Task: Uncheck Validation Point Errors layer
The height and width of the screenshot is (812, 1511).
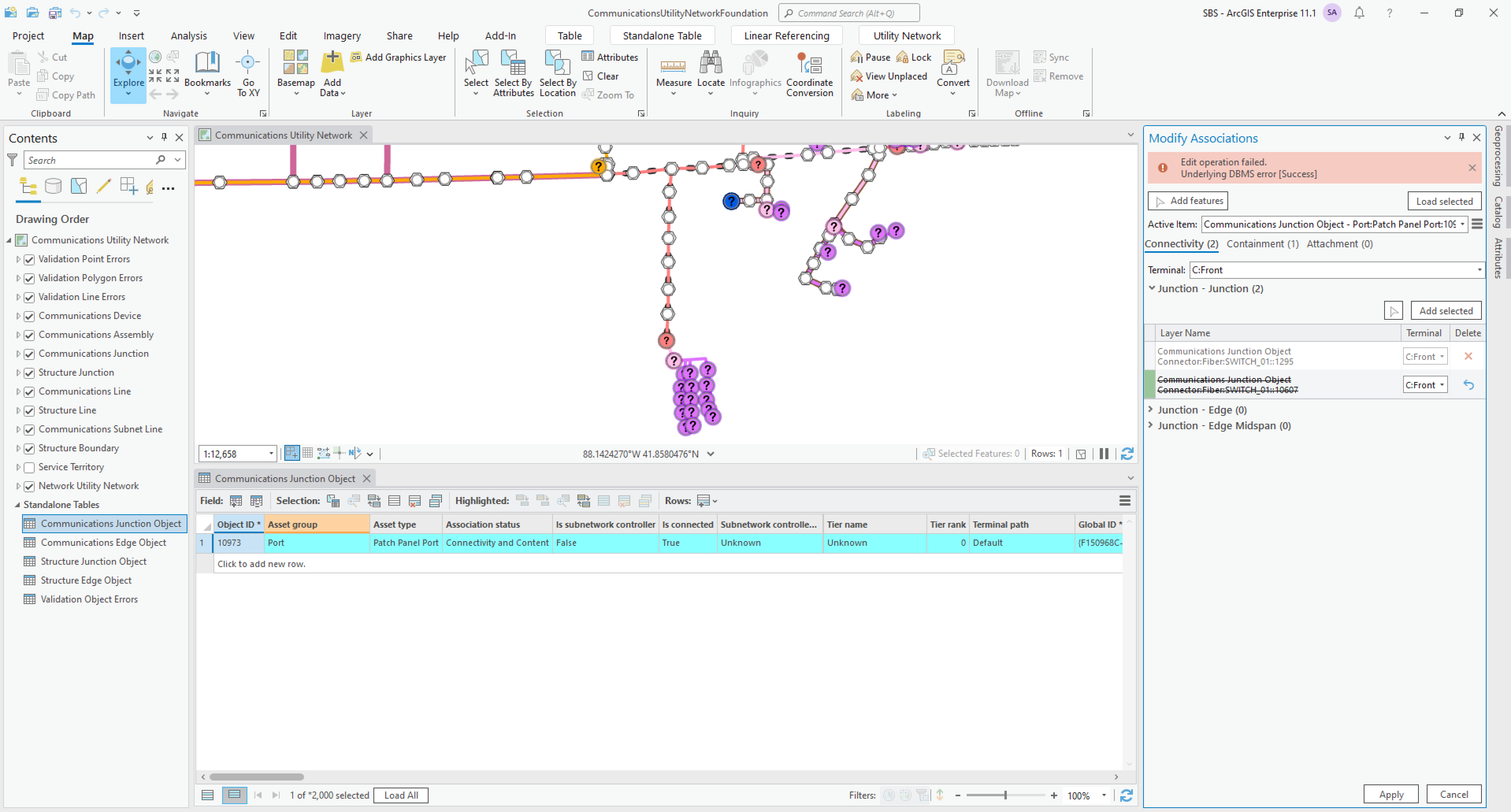Action: [29, 259]
